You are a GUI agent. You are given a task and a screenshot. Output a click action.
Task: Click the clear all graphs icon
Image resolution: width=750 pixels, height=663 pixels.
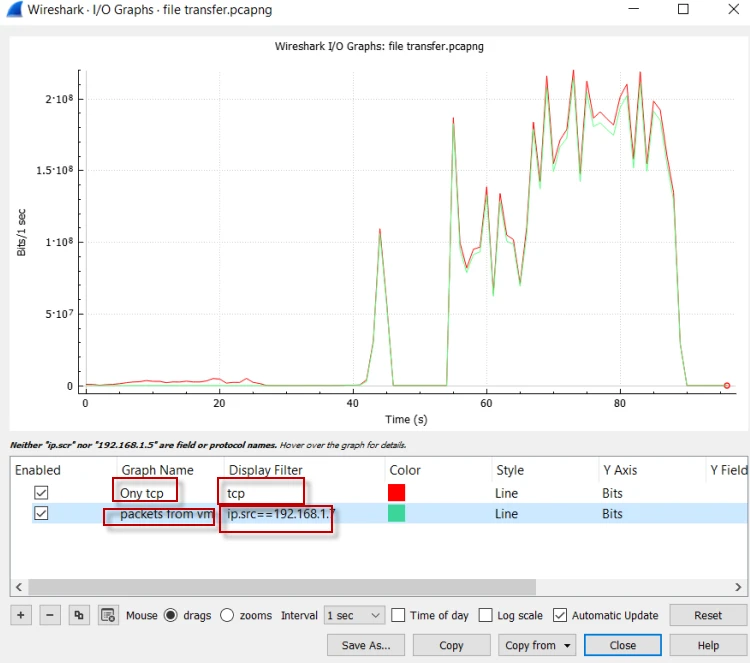tap(108, 615)
